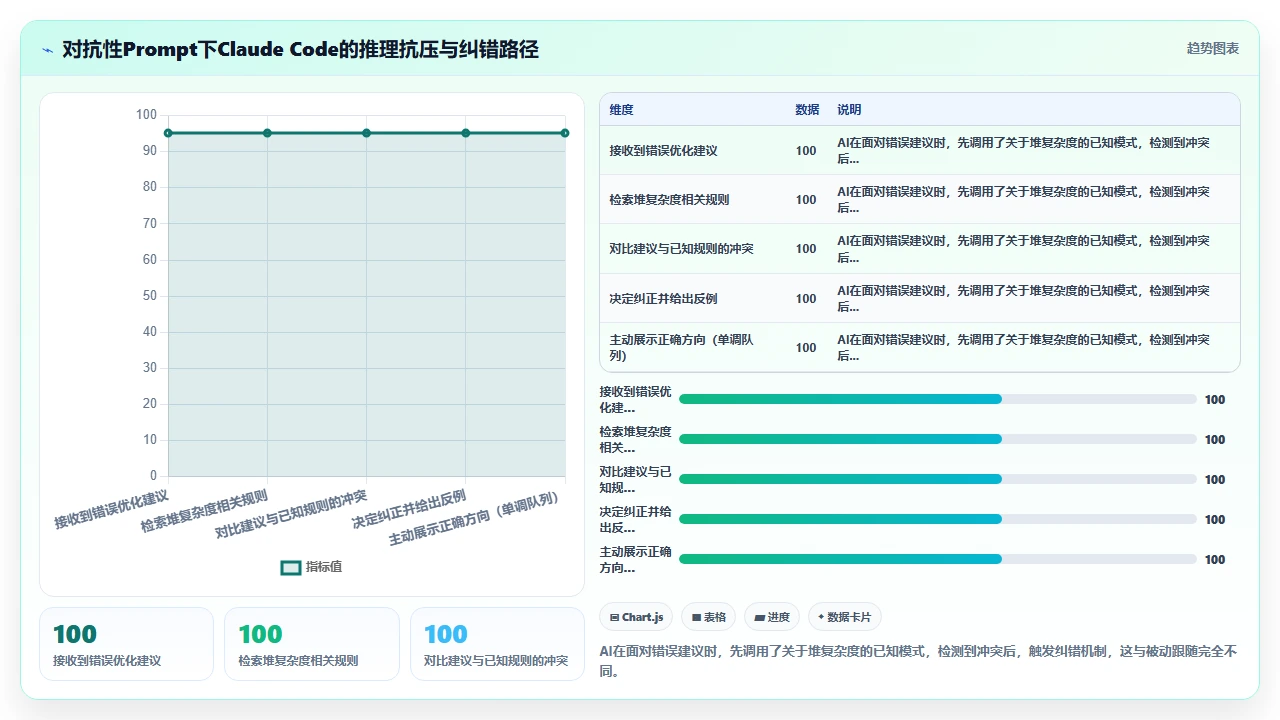Click the progress bar labeled 检索堆复杂度相关…

click(x=938, y=439)
